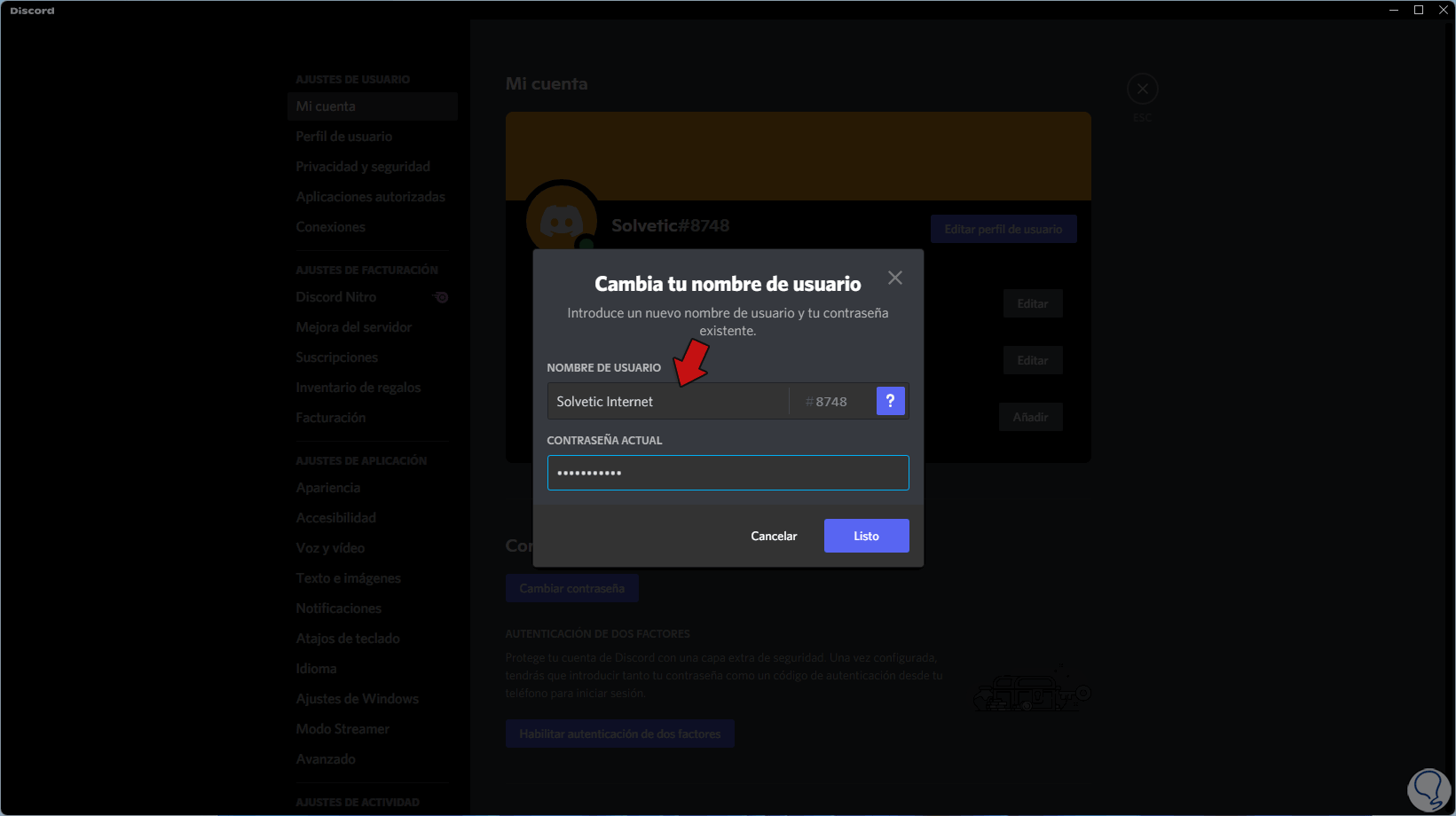1456x816 pixels.
Task: Click Habilitar autenticación de dos factores
Action: pyautogui.click(x=620, y=734)
